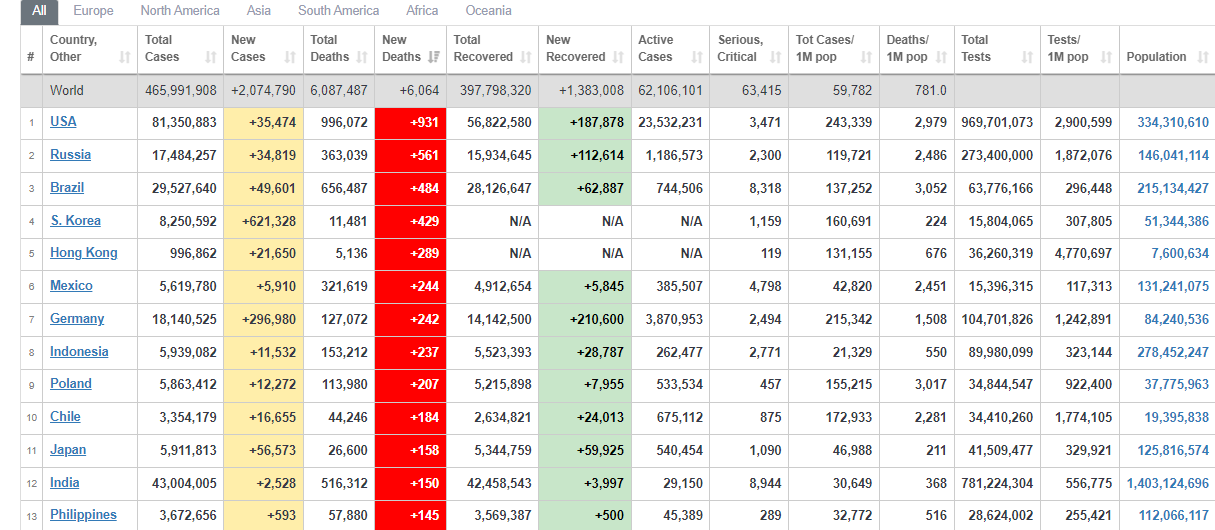The height and width of the screenshot is (530, 1215).
Task: Sort by Tests/1M pop arrows
Action: tap(1105, 57)
